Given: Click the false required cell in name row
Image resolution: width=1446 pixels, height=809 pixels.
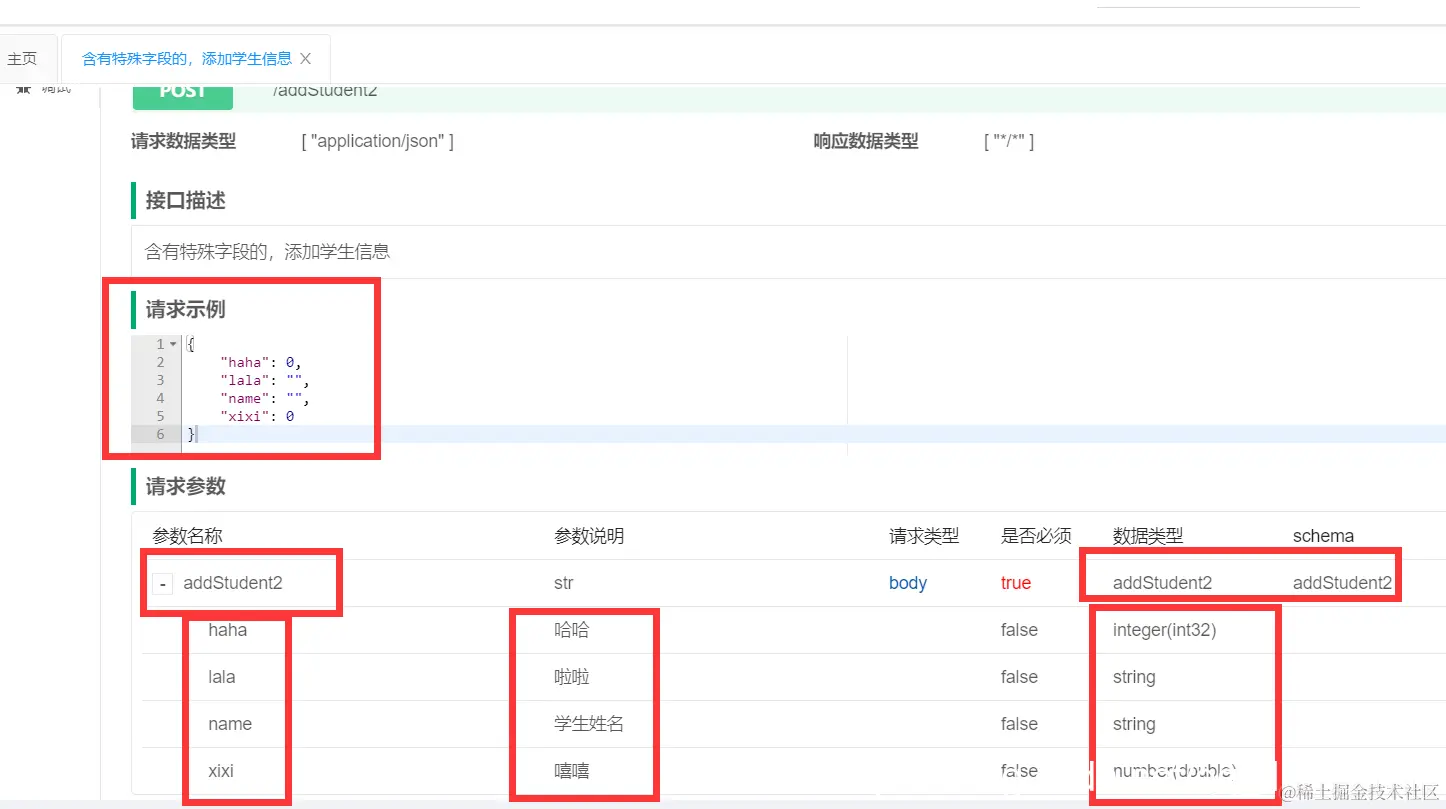Looking at the screenshot, I should pyautogui.click(x=1019, y=724).
